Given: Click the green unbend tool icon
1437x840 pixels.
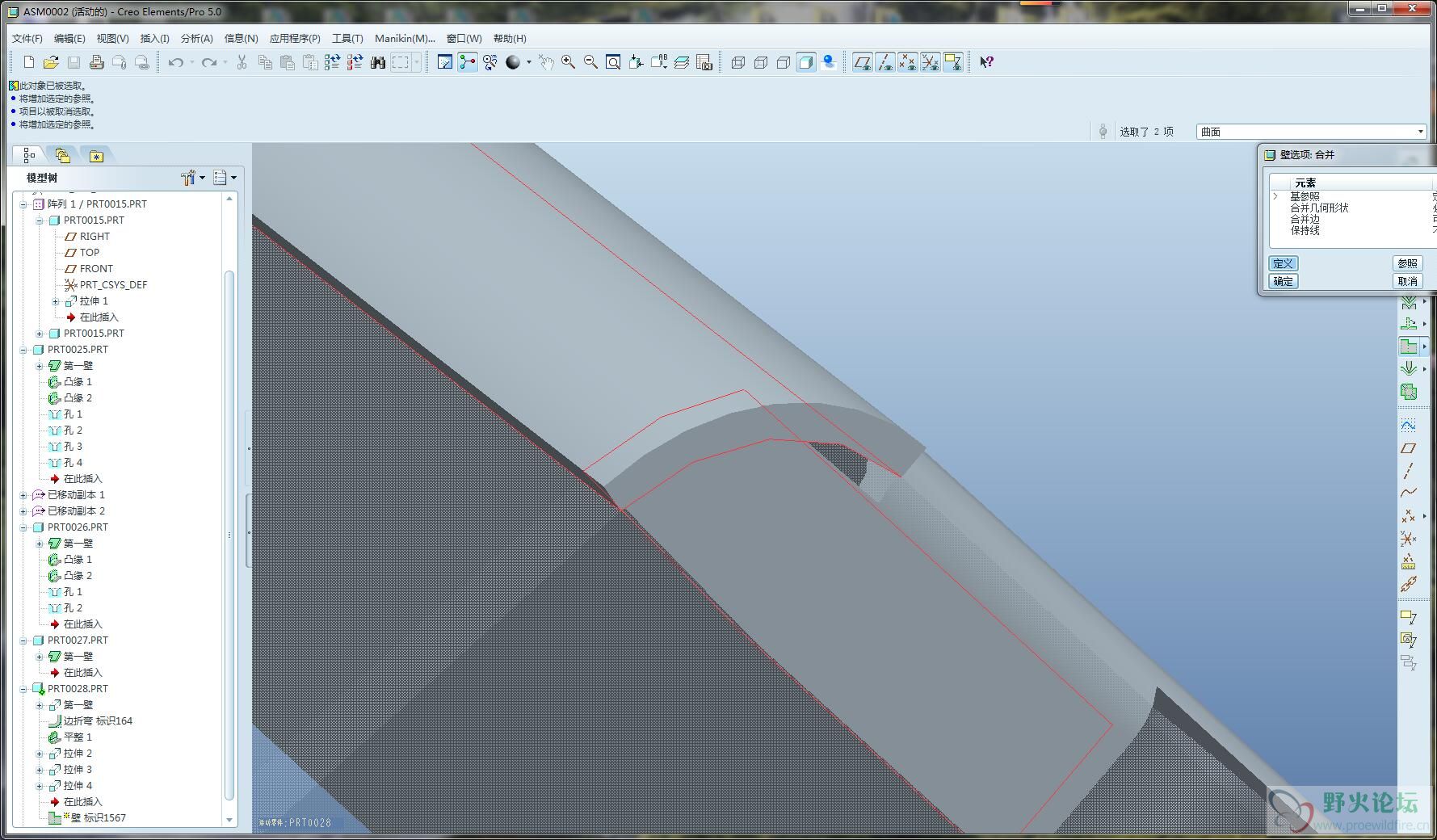Looking at the screenshot, I should pos(1409,323).
